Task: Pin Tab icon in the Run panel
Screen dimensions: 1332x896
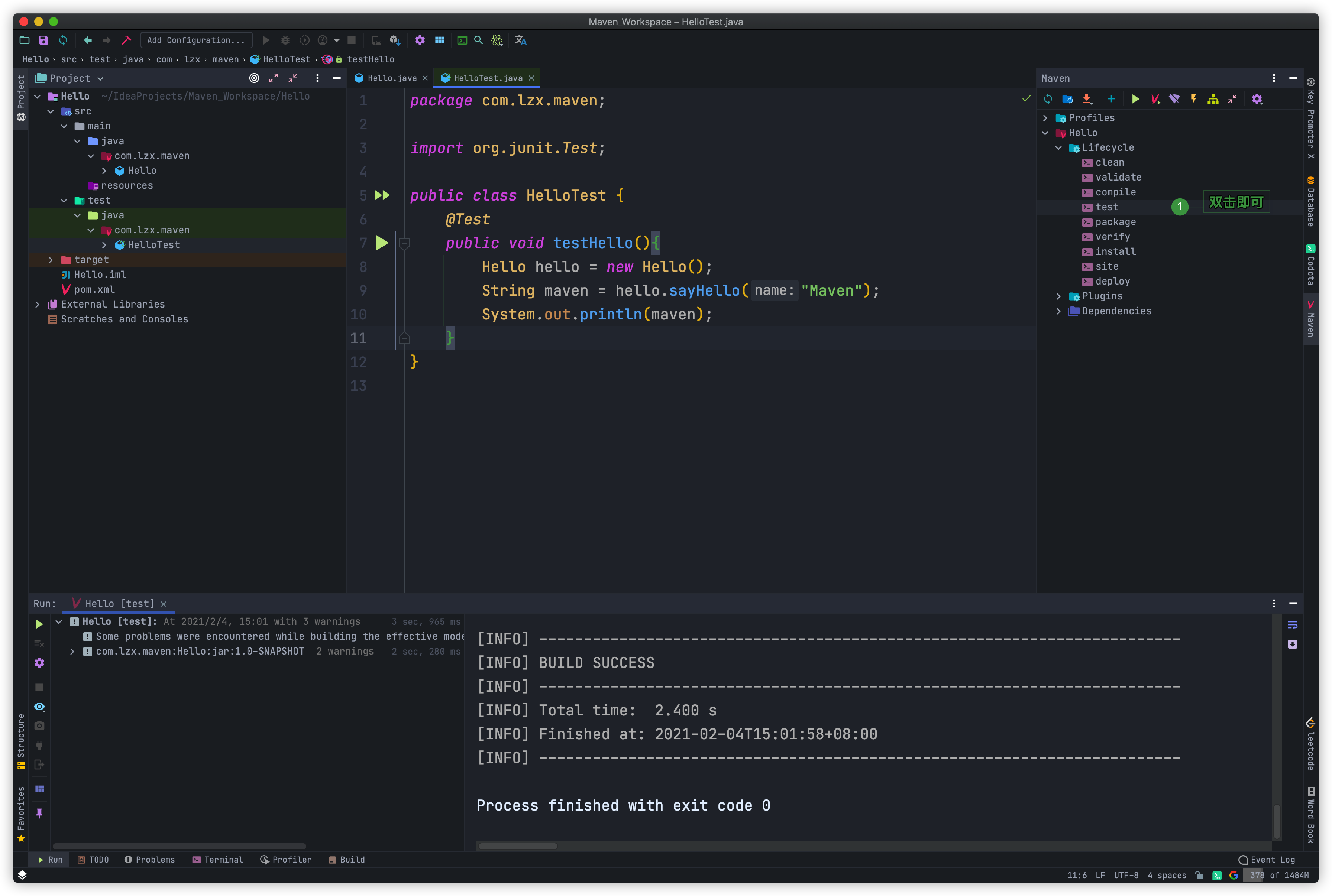Action: 39,813
